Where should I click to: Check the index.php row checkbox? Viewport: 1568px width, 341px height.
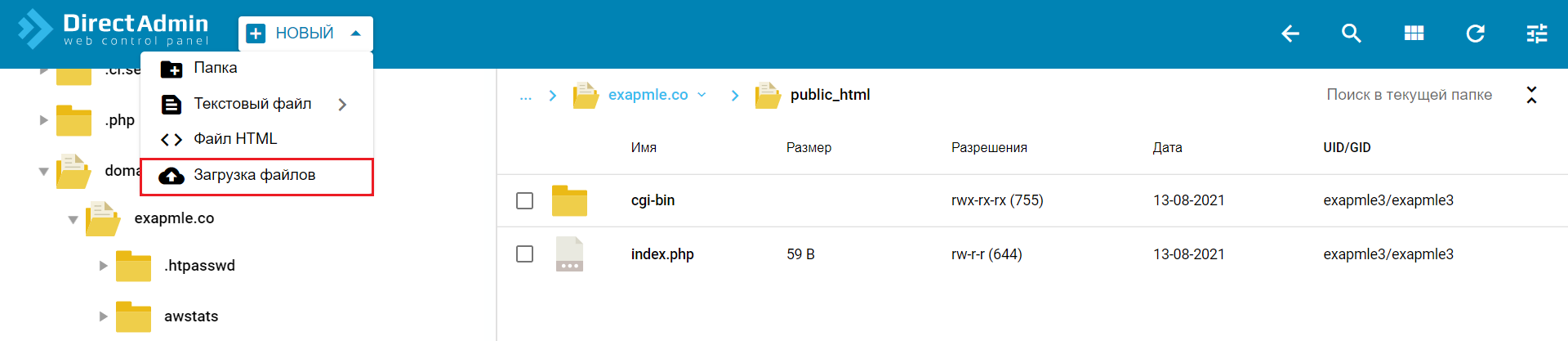tap(525, 254)
